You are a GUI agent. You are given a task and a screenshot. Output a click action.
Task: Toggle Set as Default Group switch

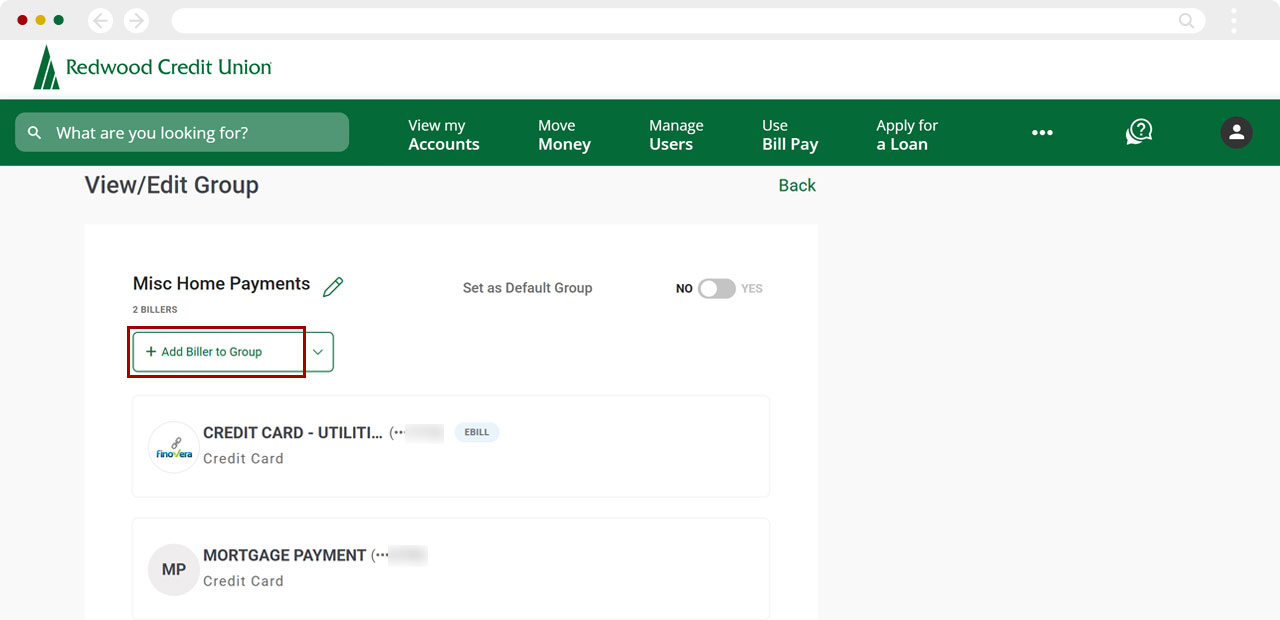[x=716, y=288]
